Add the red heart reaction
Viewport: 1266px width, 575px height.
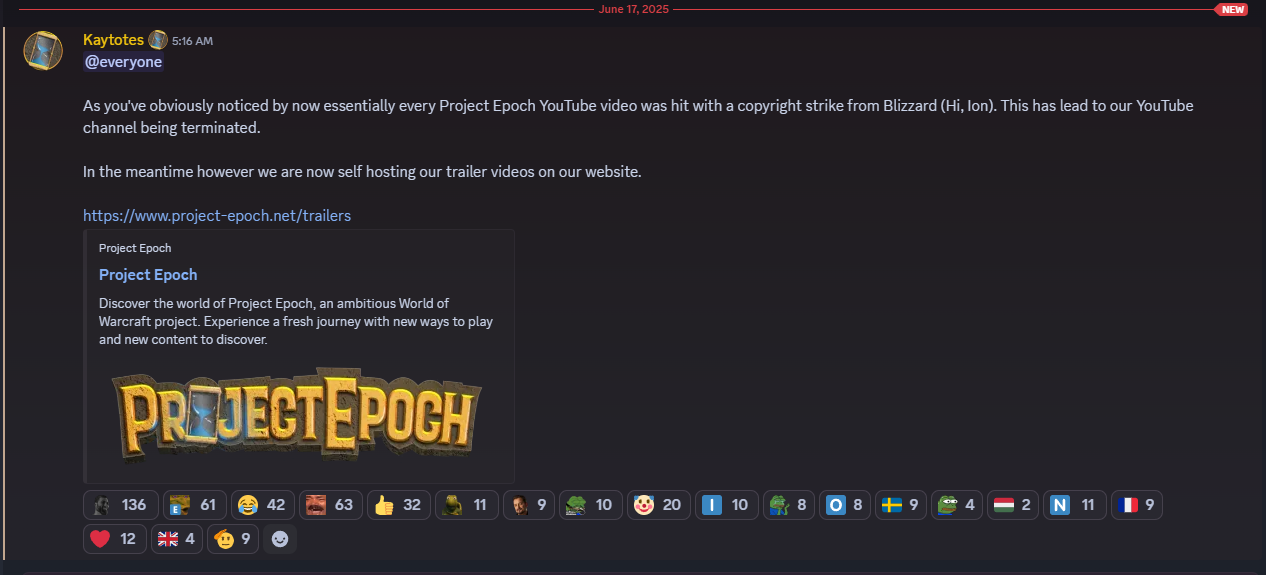click(115, 538)
